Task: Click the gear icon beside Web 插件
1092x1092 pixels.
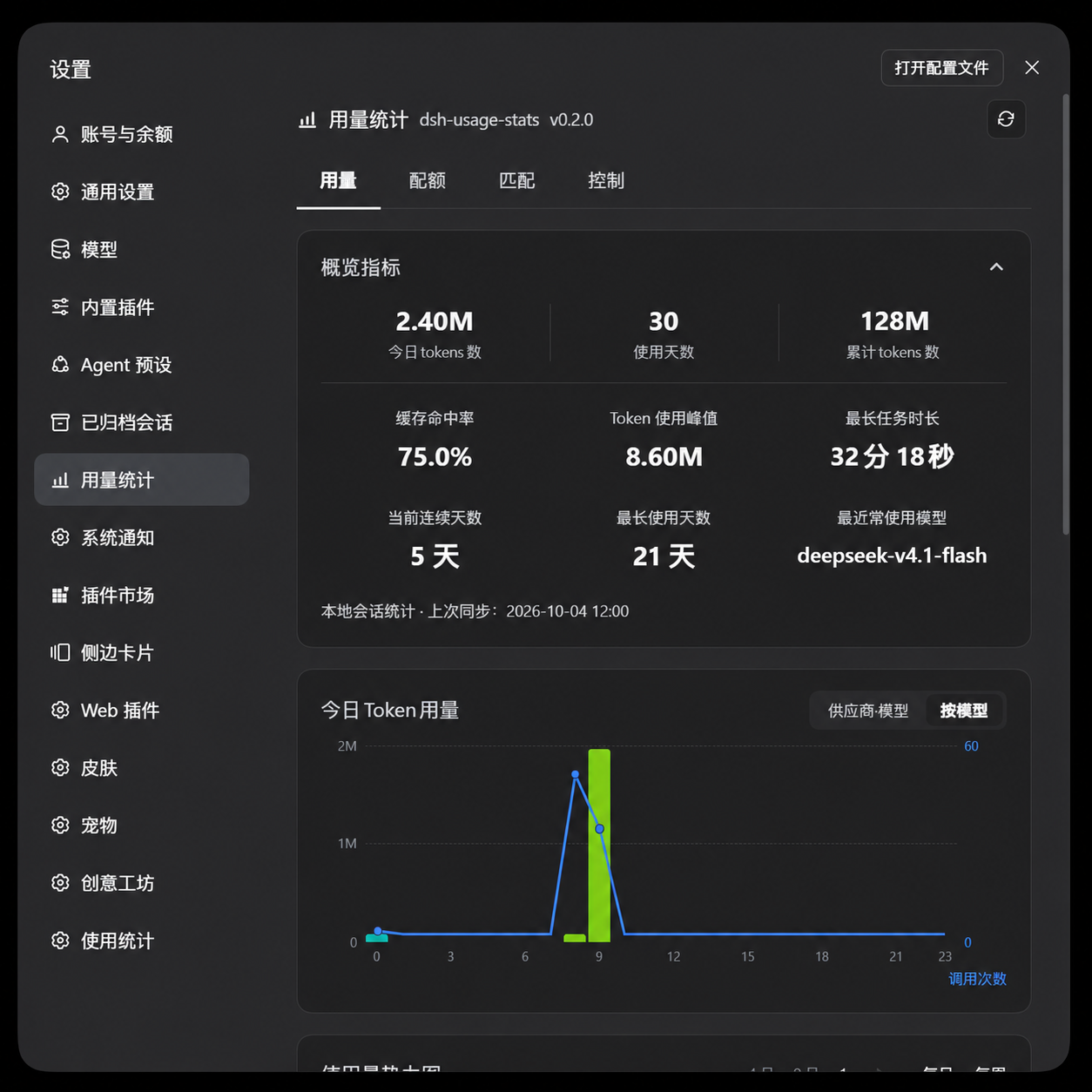Action: tap(60, 710)
